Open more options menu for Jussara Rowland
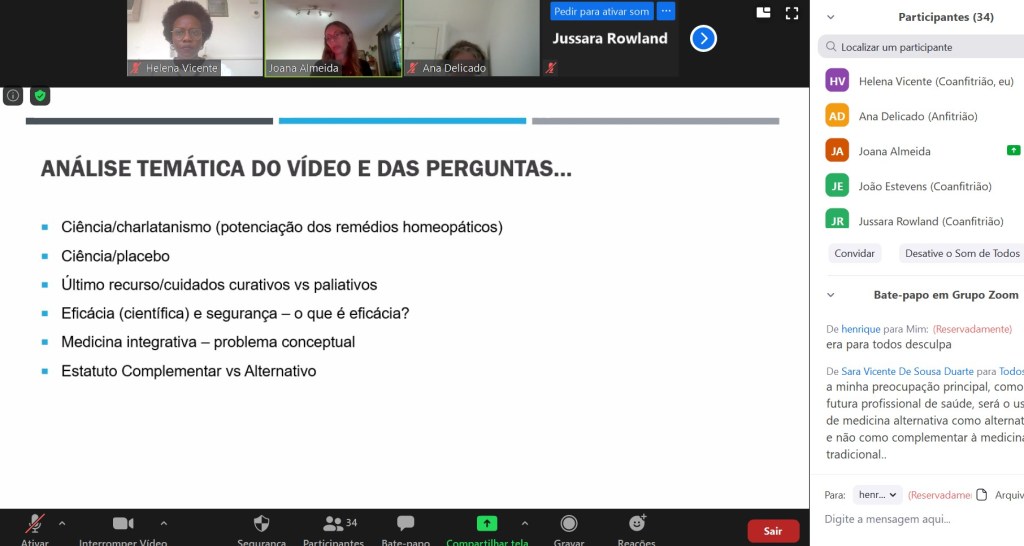The image size is (1024, 546). point(666,11)
